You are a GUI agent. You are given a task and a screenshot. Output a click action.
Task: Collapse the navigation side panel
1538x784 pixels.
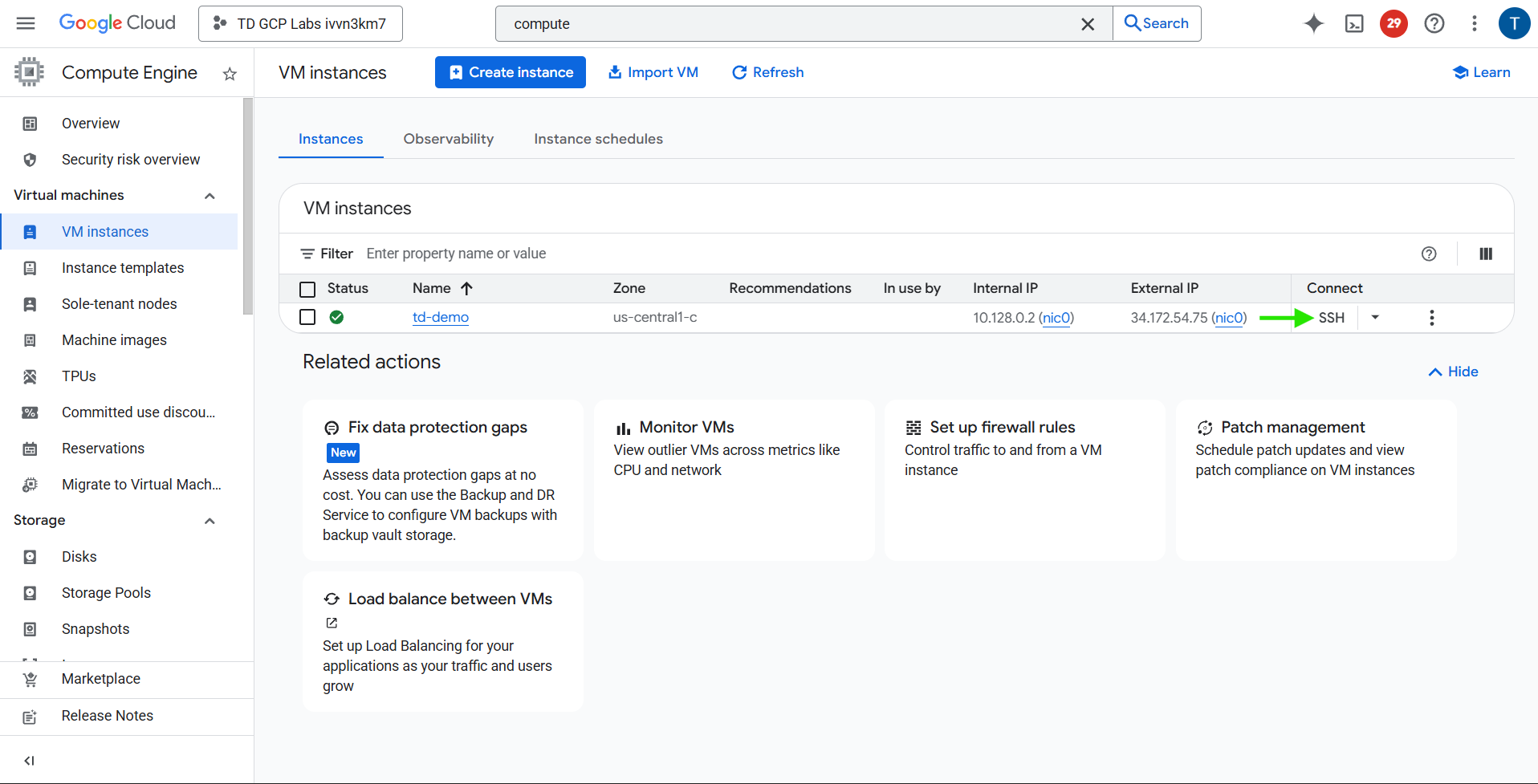29,760
